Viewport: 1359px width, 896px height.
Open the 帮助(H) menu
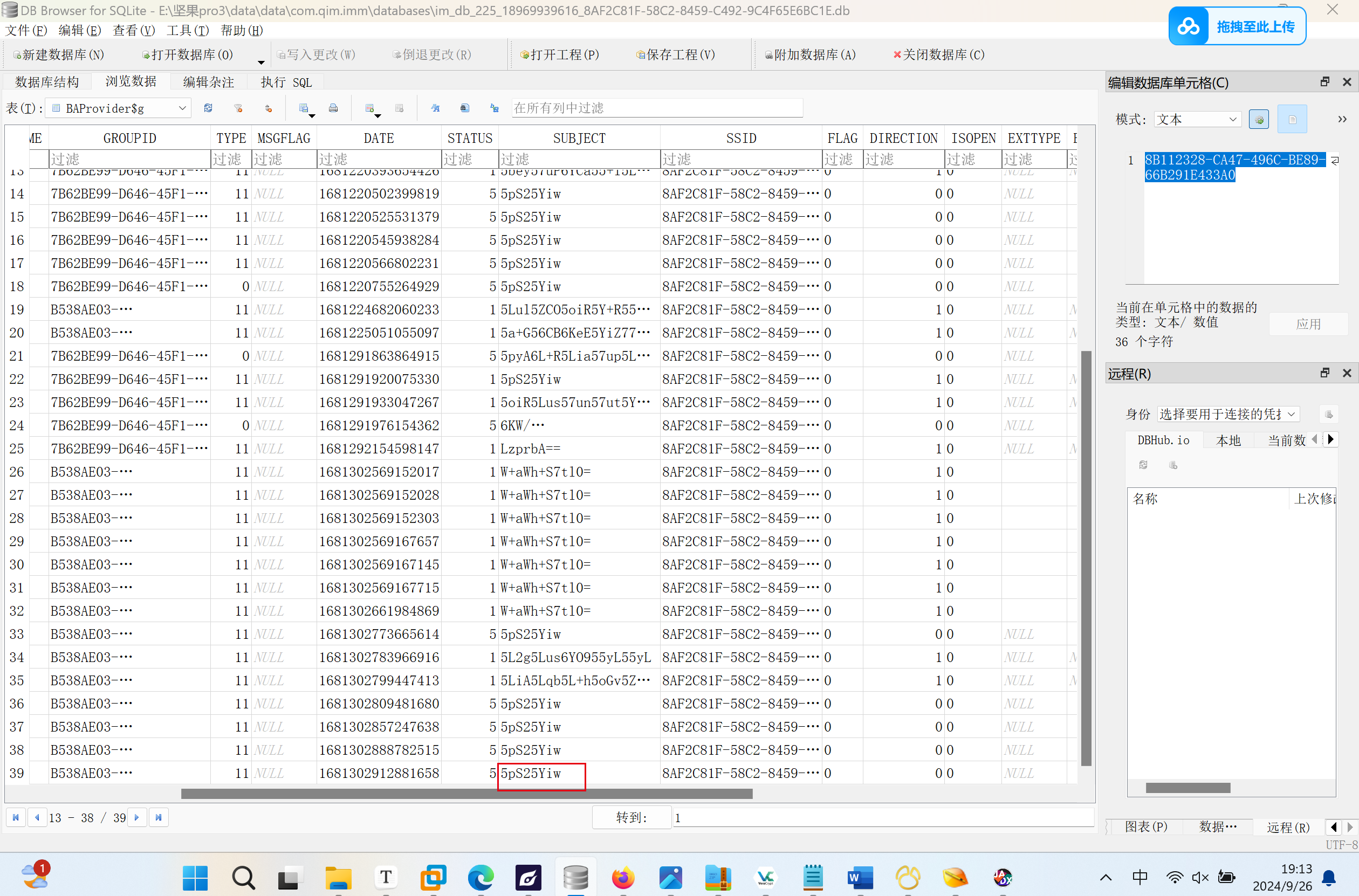242,30
